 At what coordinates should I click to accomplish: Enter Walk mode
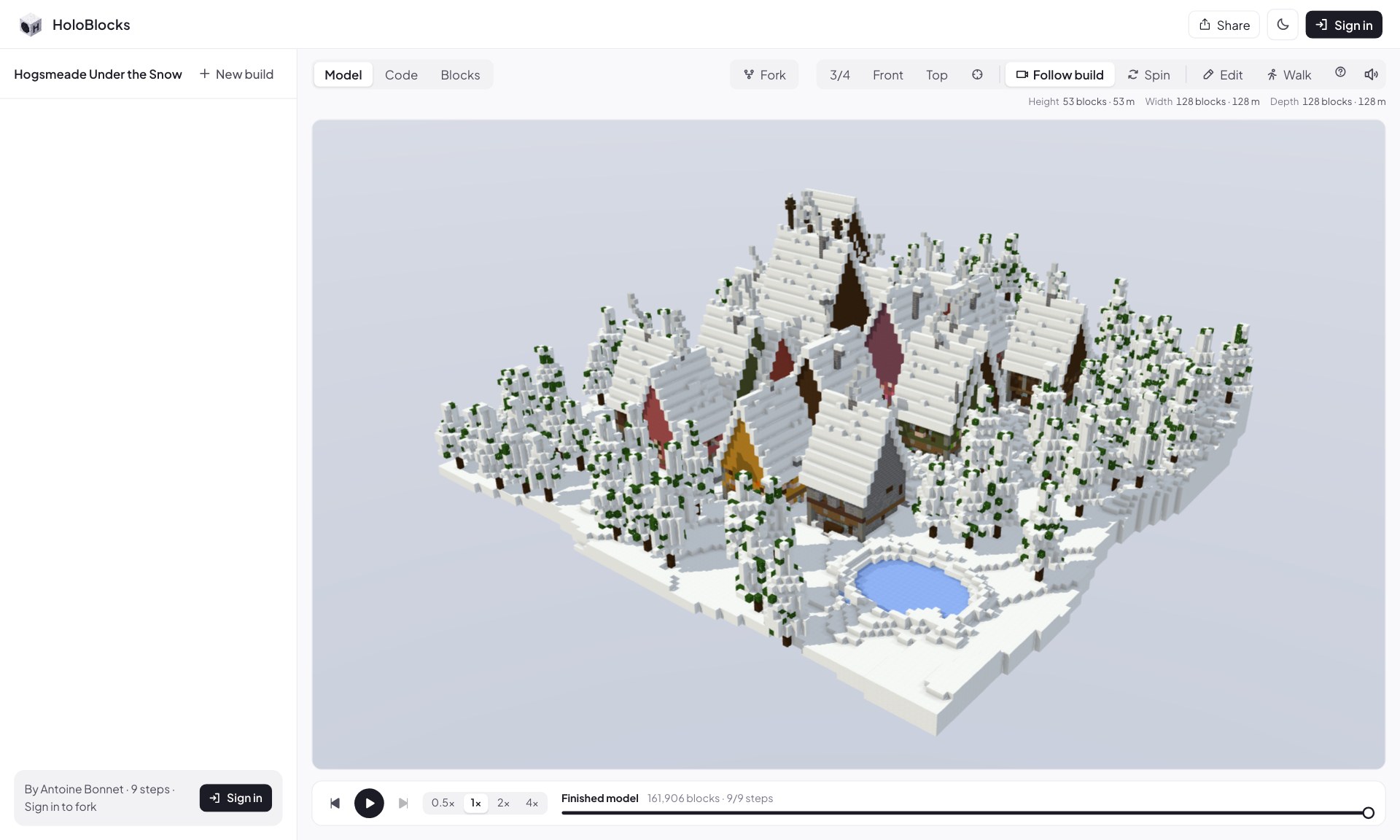point(1289,74)
